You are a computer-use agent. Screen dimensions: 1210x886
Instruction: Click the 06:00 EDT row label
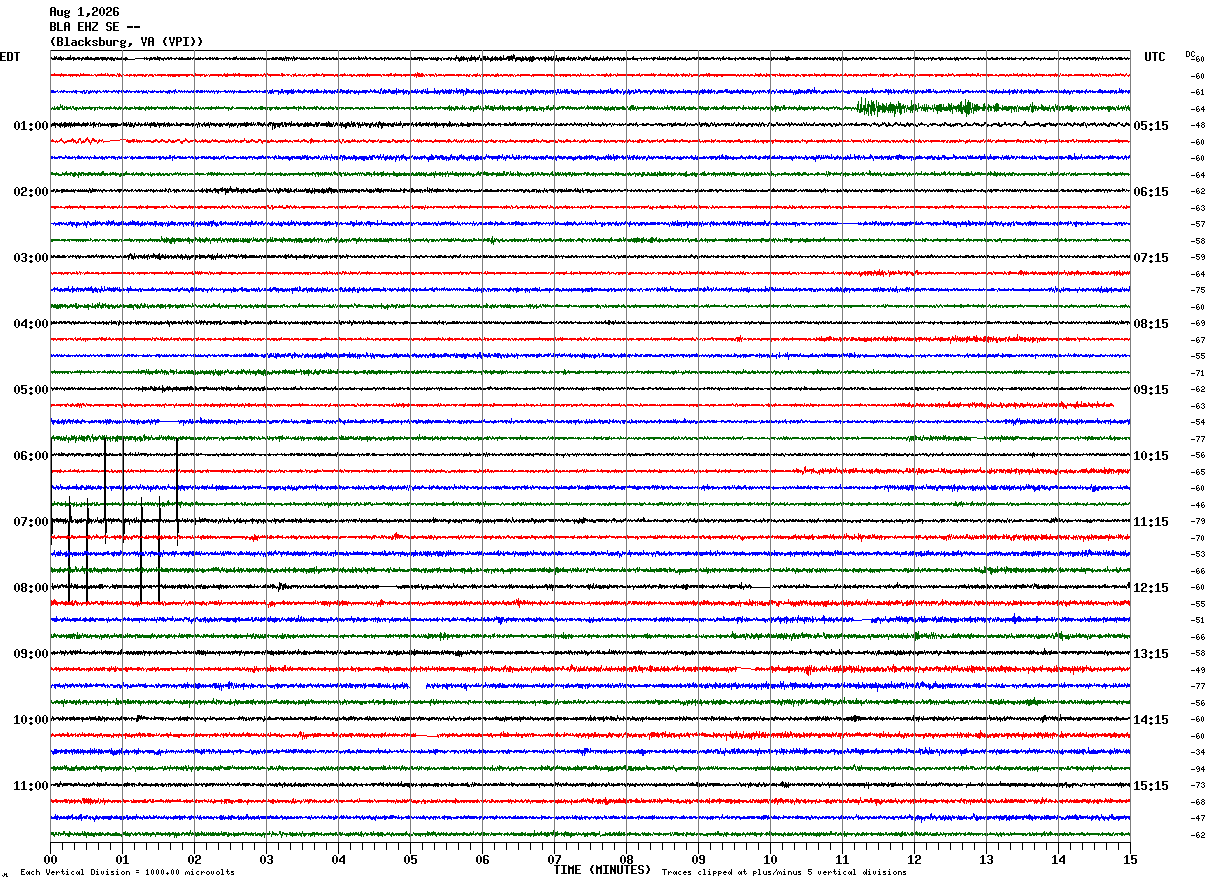click(x=31, y=456)
